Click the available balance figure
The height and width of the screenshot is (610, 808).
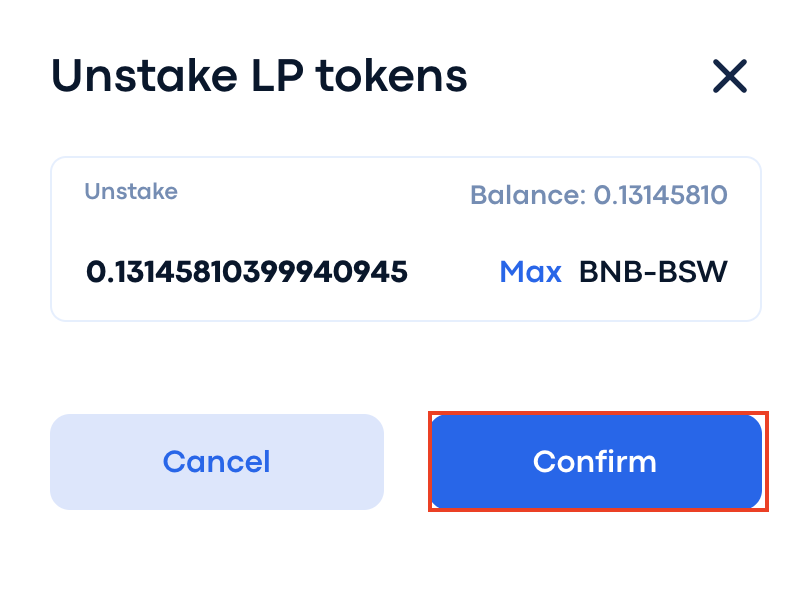pos(660,194)
